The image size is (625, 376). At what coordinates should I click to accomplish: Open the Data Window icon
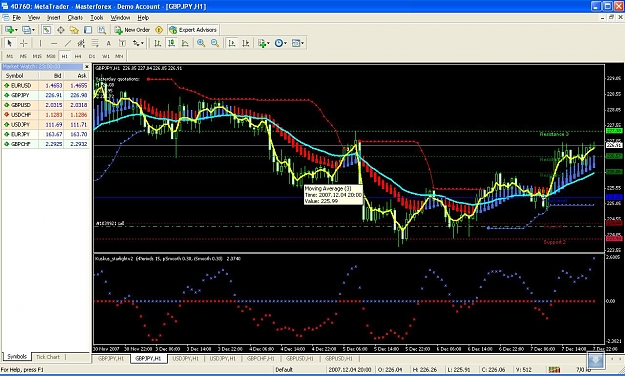coord(61,30)
